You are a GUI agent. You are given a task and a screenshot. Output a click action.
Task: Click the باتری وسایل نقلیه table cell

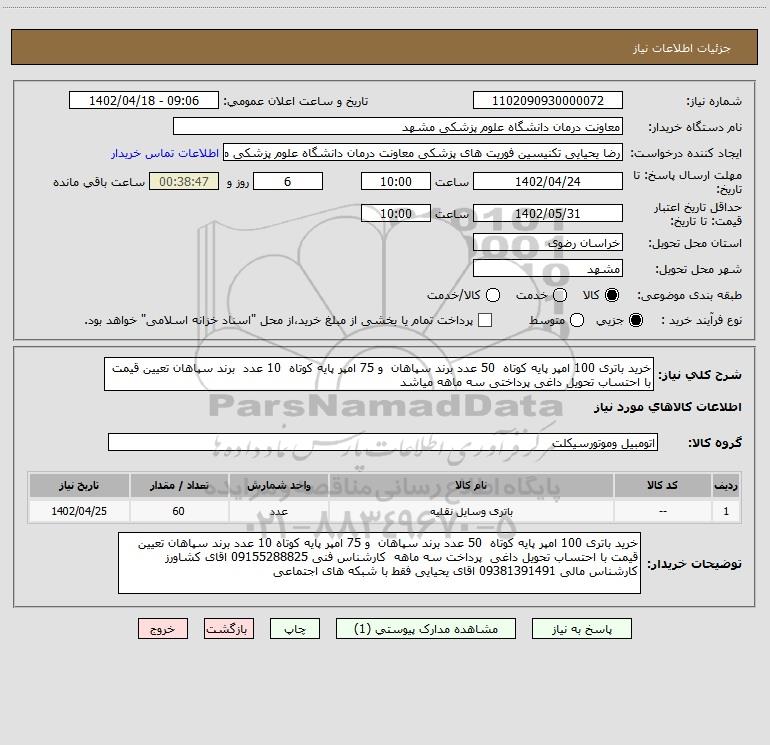click(471, 511)
